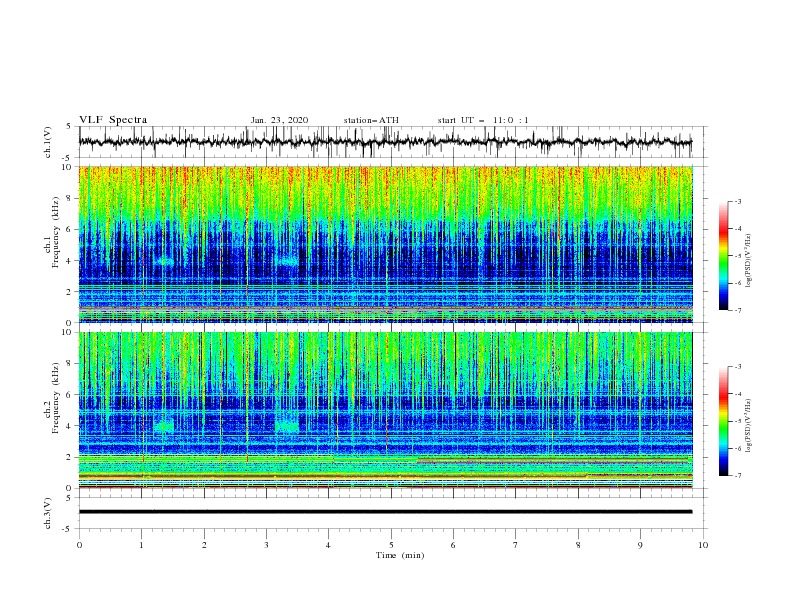Click the 'start UT = 11:0 :1' label

483,120
